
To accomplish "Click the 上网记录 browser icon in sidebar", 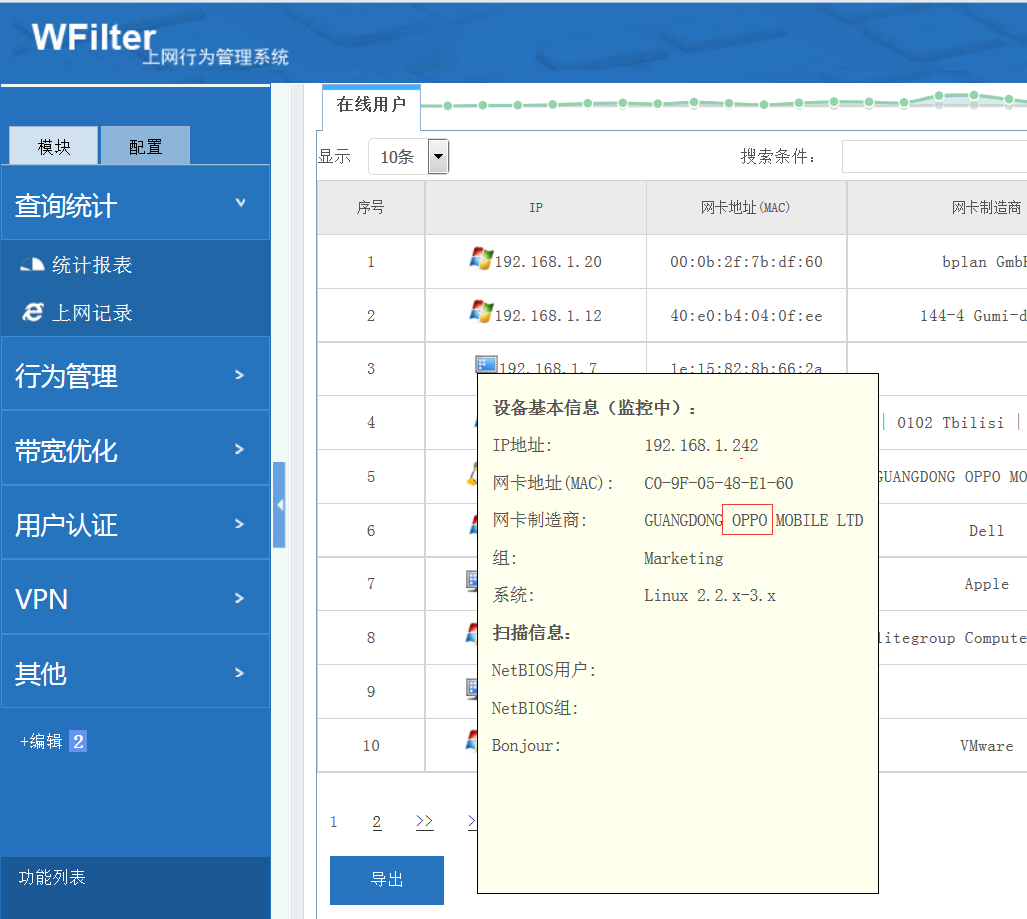I will tap(33, 313).
